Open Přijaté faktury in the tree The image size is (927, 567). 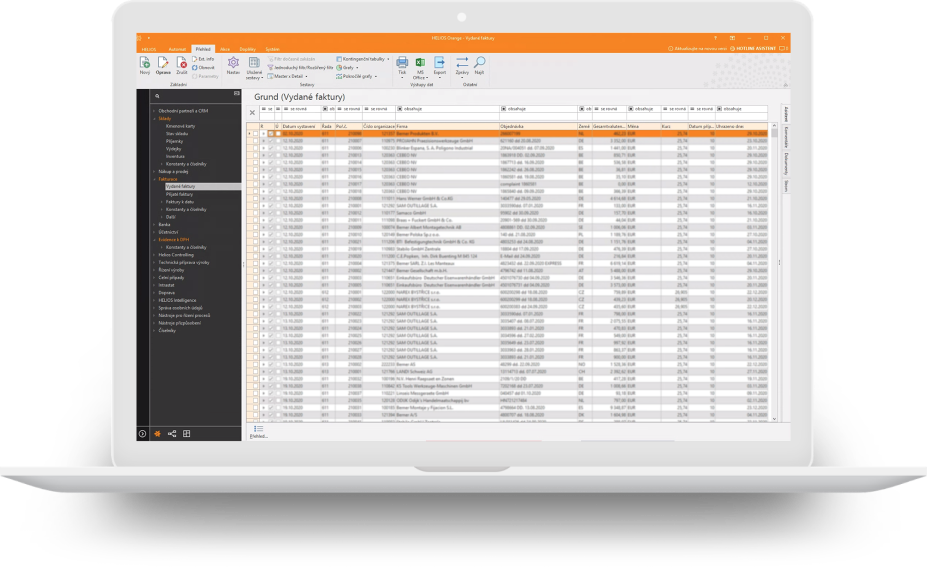pos(179,194)
